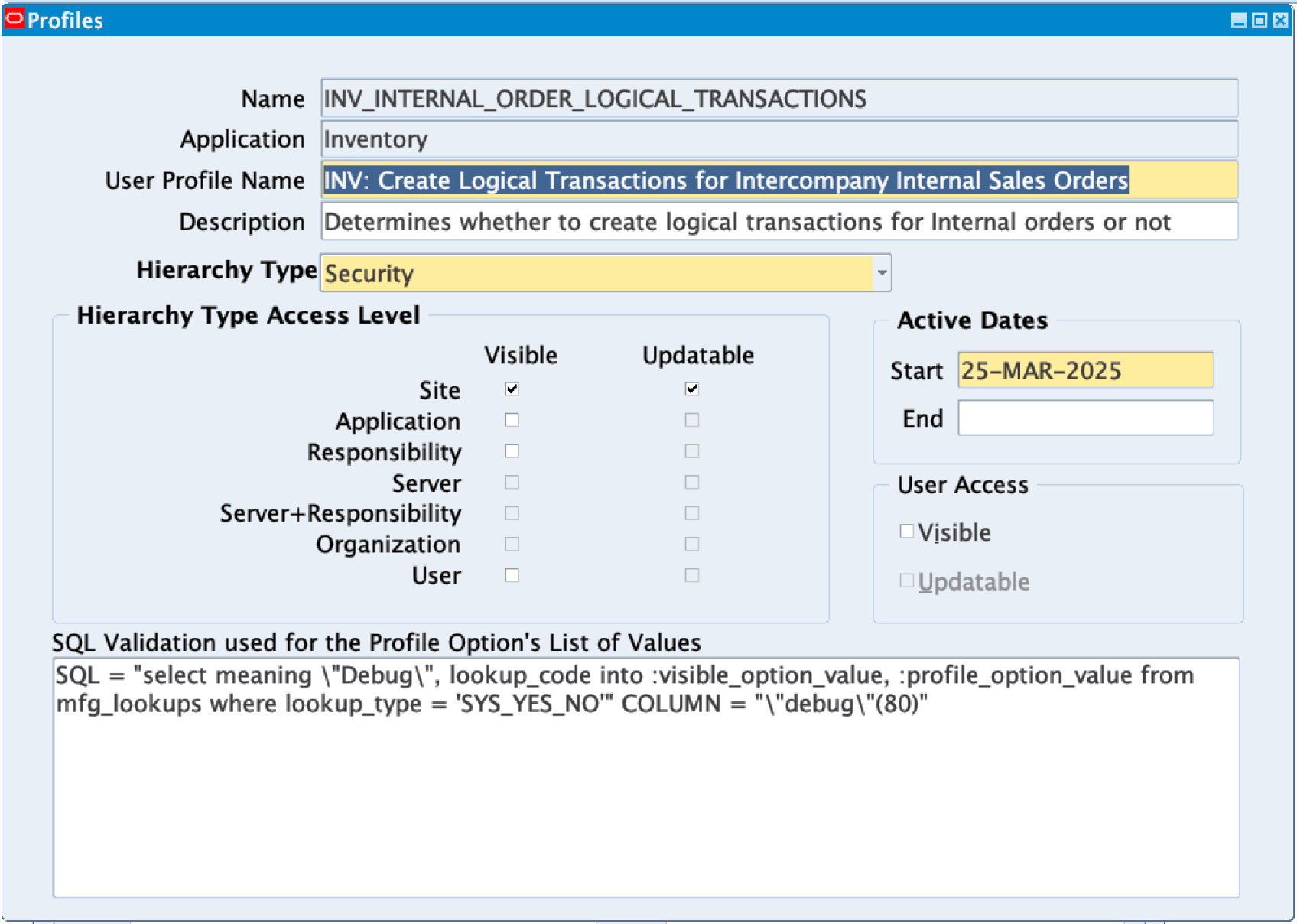Check the Server Visible checkbox
The width and height of the screenshot is (1297, 924).
coord(512,482)
